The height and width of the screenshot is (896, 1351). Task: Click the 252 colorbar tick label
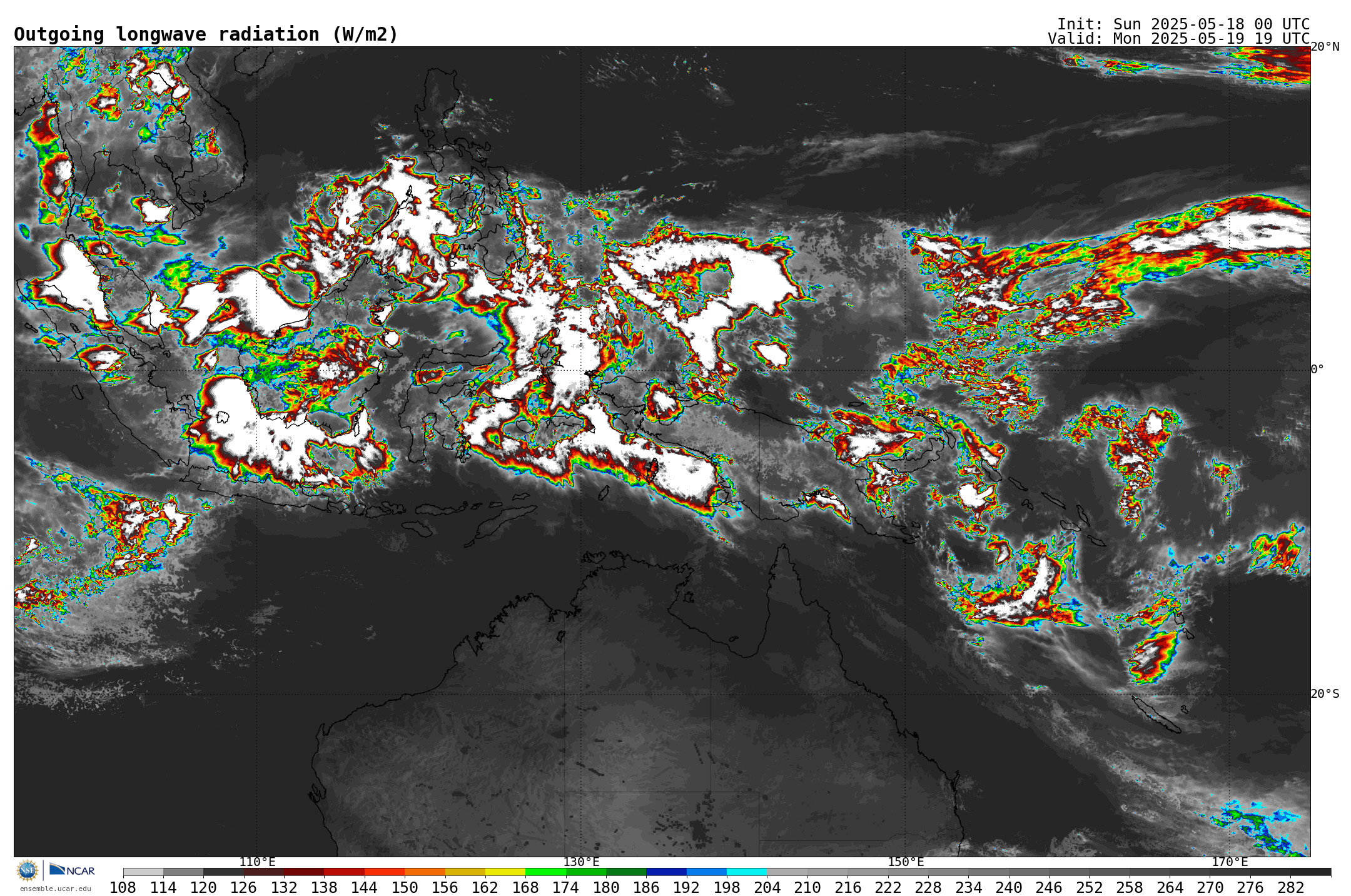(1089, 888)
